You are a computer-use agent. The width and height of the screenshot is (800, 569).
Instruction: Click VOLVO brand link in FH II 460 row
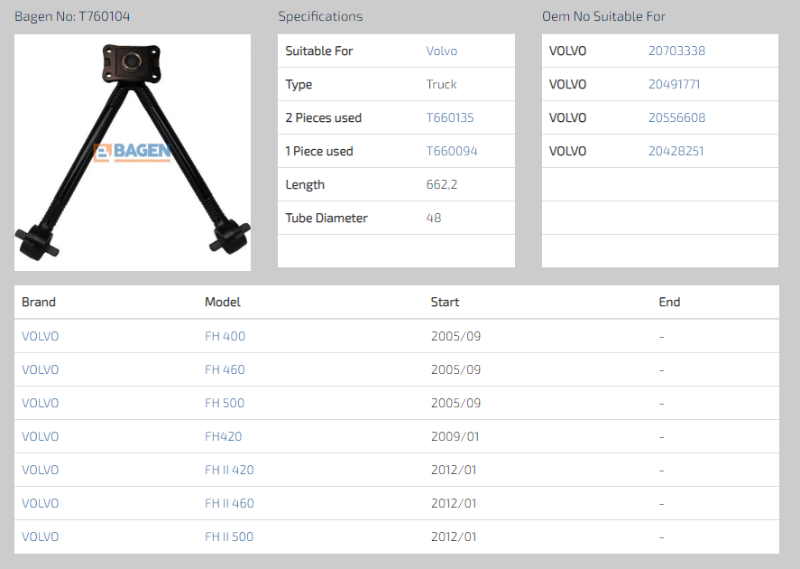[x=40, y=504]
